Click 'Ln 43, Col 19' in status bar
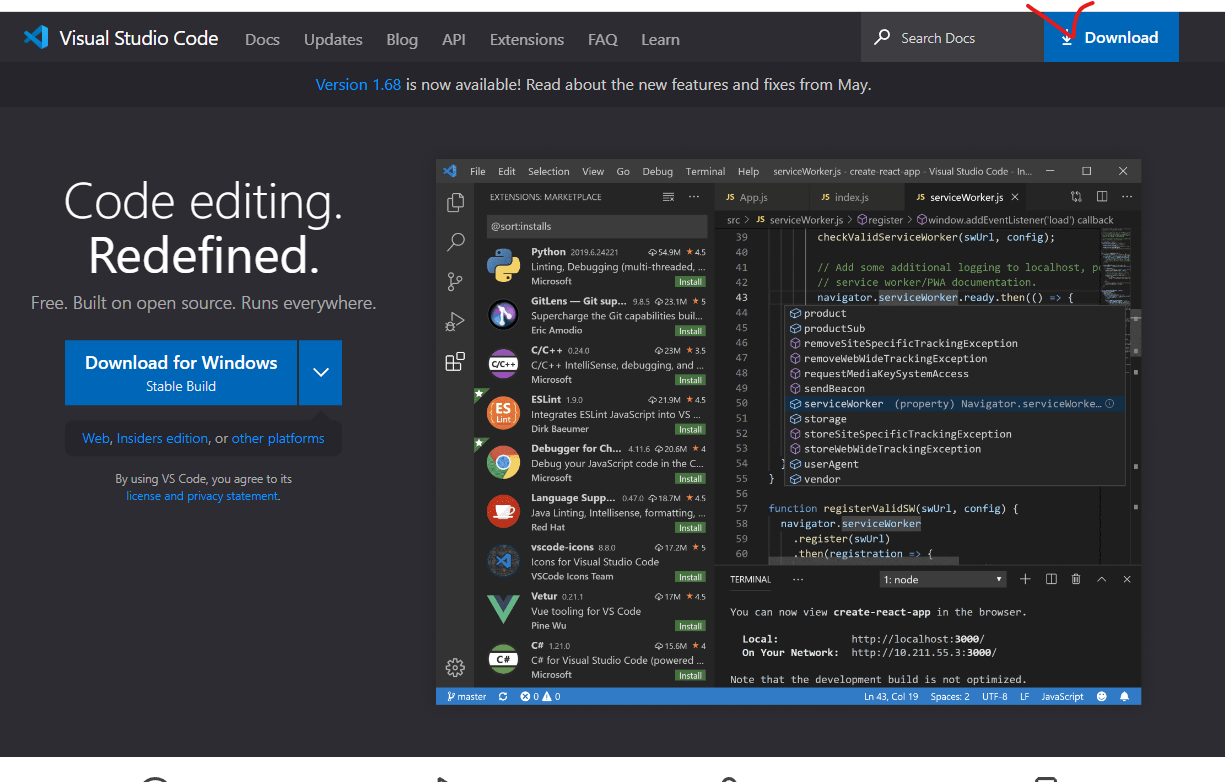1225x782 pixels. pos(891,696)
